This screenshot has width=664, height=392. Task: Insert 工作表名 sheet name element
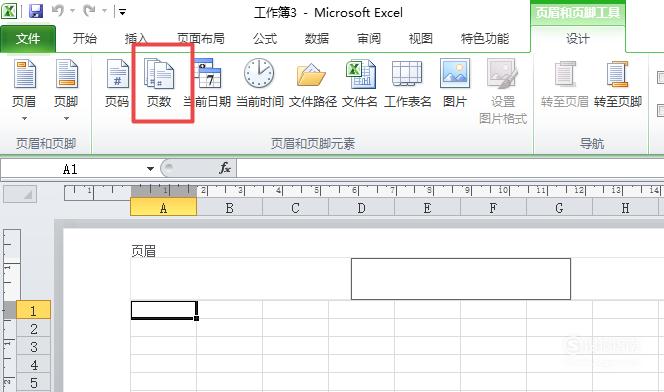407,84
